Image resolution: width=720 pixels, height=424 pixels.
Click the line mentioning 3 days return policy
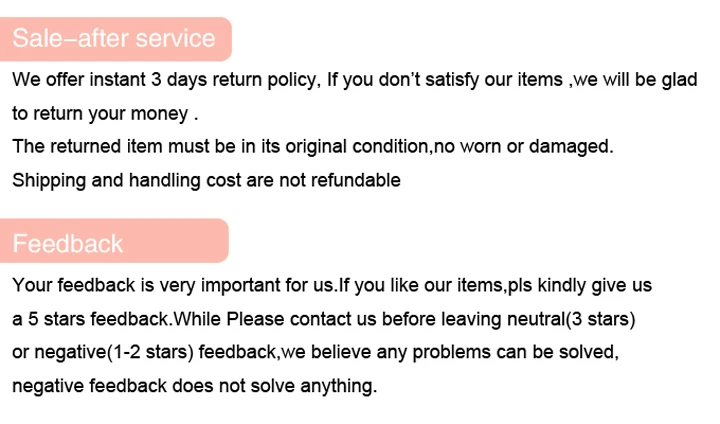(354, 80)
